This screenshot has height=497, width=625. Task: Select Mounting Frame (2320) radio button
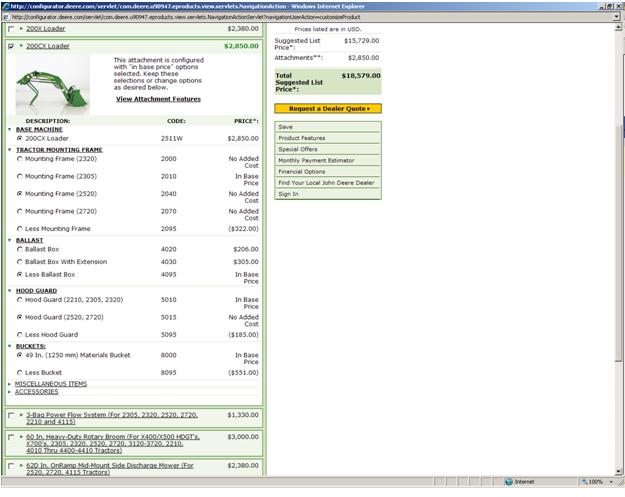[x=20, y=159]
